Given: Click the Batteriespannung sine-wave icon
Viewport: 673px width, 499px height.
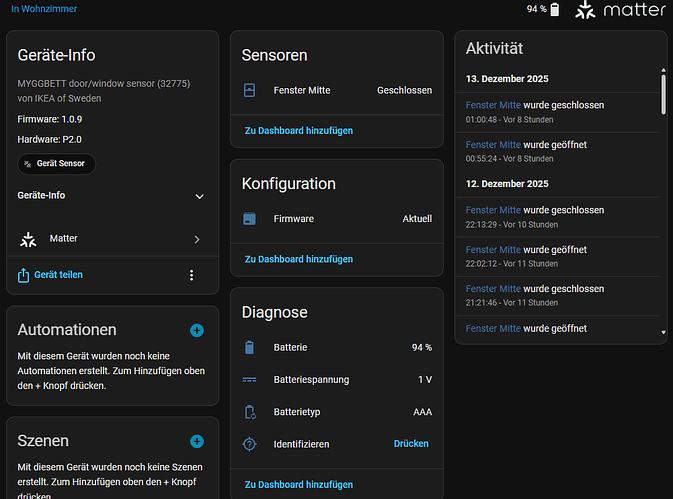Looking at the screenshot, I should click(x=250, y=380).
